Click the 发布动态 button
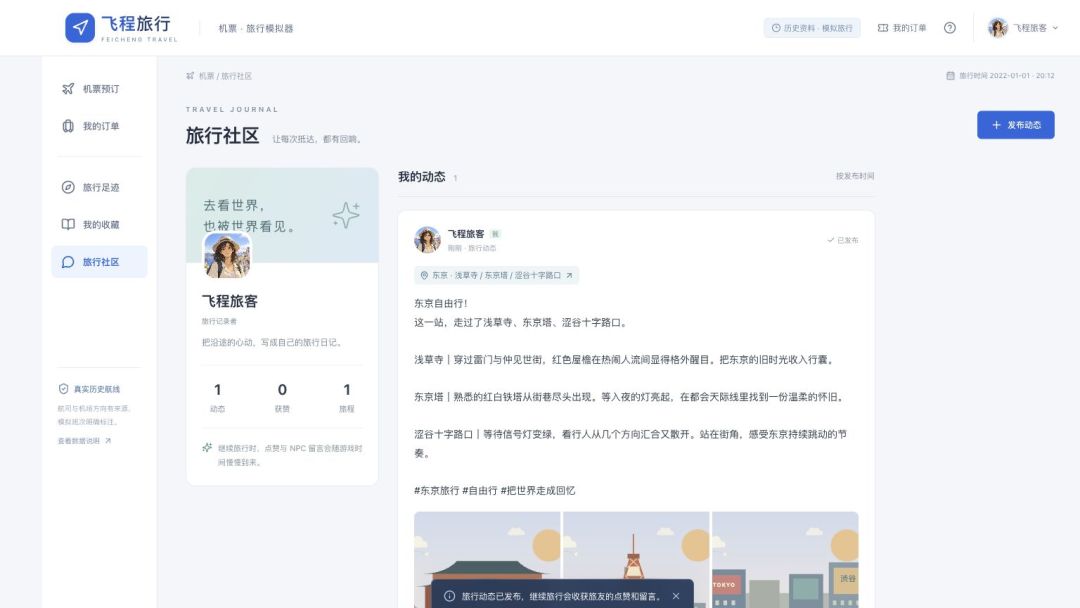Screen dimensions: 1080x608 1015,125
